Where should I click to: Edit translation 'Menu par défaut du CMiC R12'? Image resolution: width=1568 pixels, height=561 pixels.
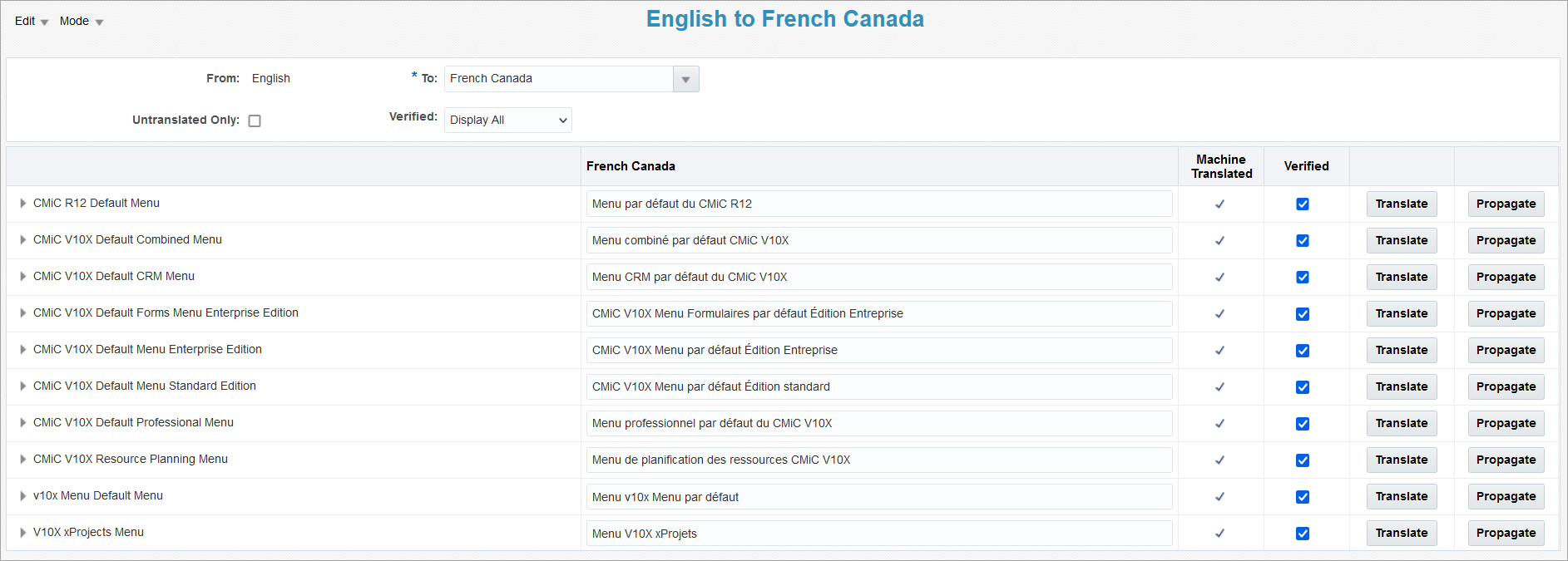click(x=879, y=204)
